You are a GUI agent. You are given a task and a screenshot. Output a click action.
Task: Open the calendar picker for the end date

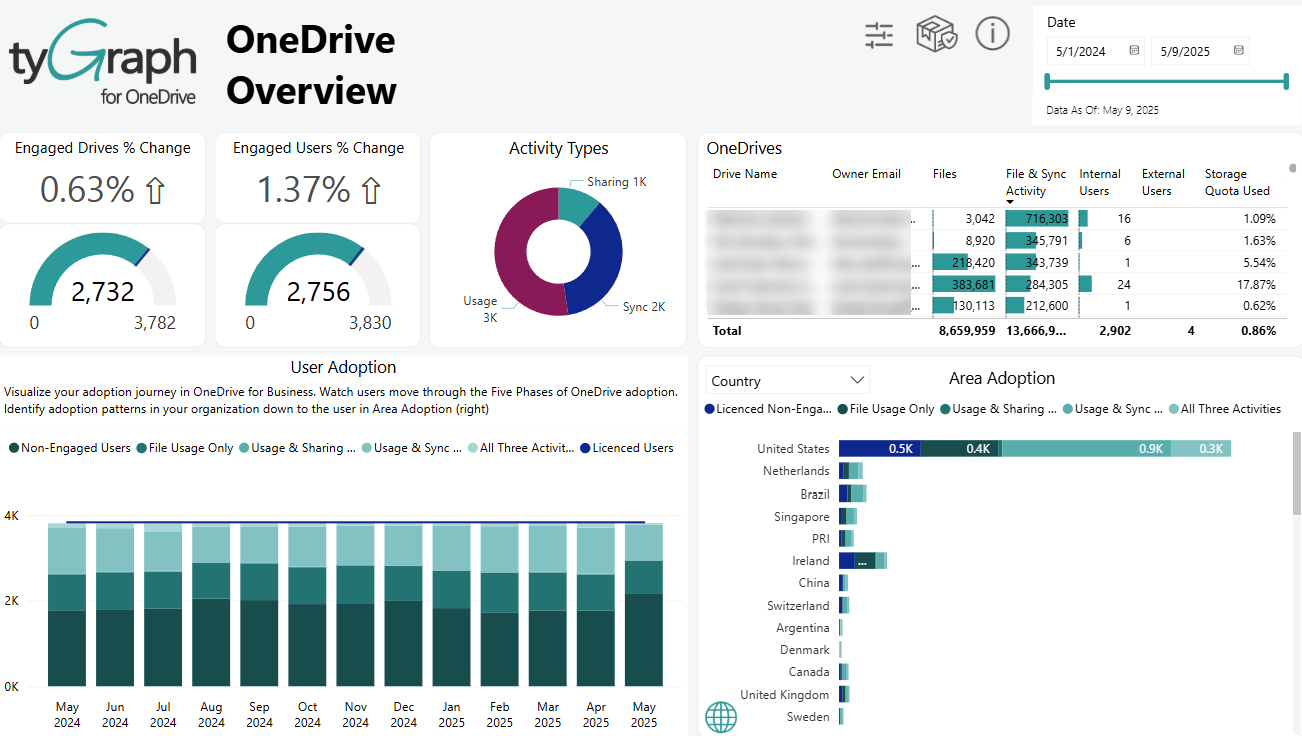click(1240, 50)
